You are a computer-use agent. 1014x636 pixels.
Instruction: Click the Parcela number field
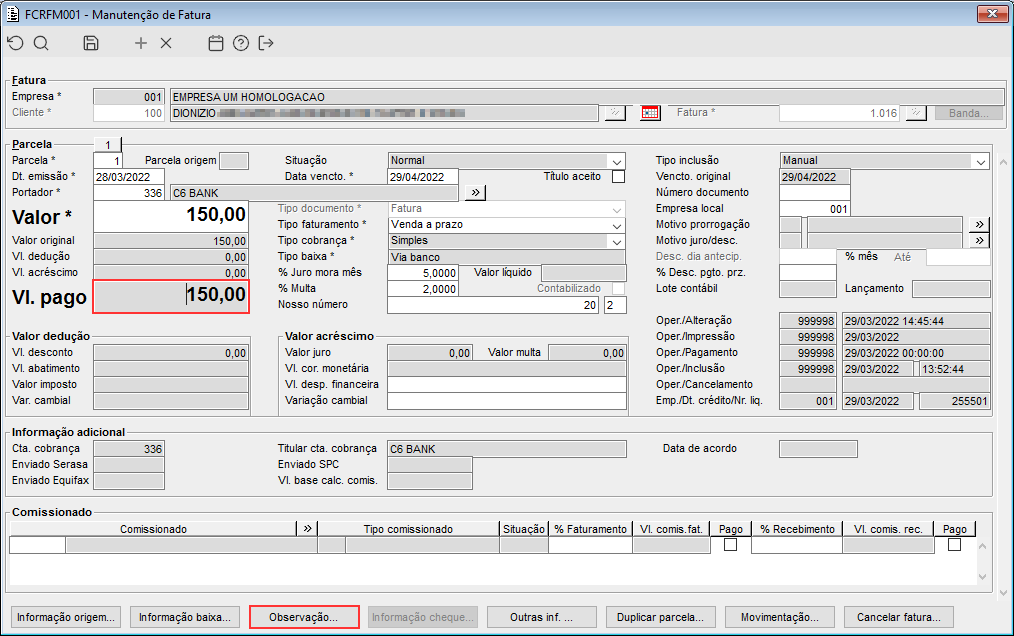[x=107, y=160]
